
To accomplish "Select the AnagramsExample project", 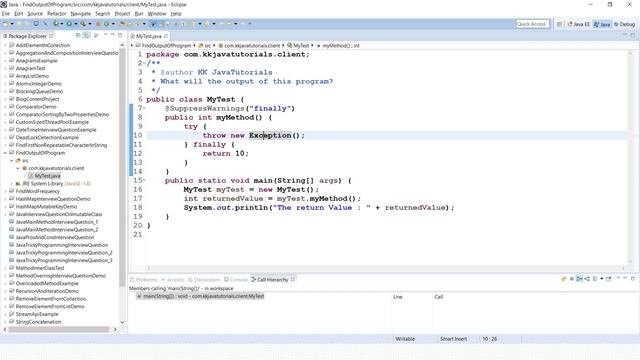I will tap(36, 61).
